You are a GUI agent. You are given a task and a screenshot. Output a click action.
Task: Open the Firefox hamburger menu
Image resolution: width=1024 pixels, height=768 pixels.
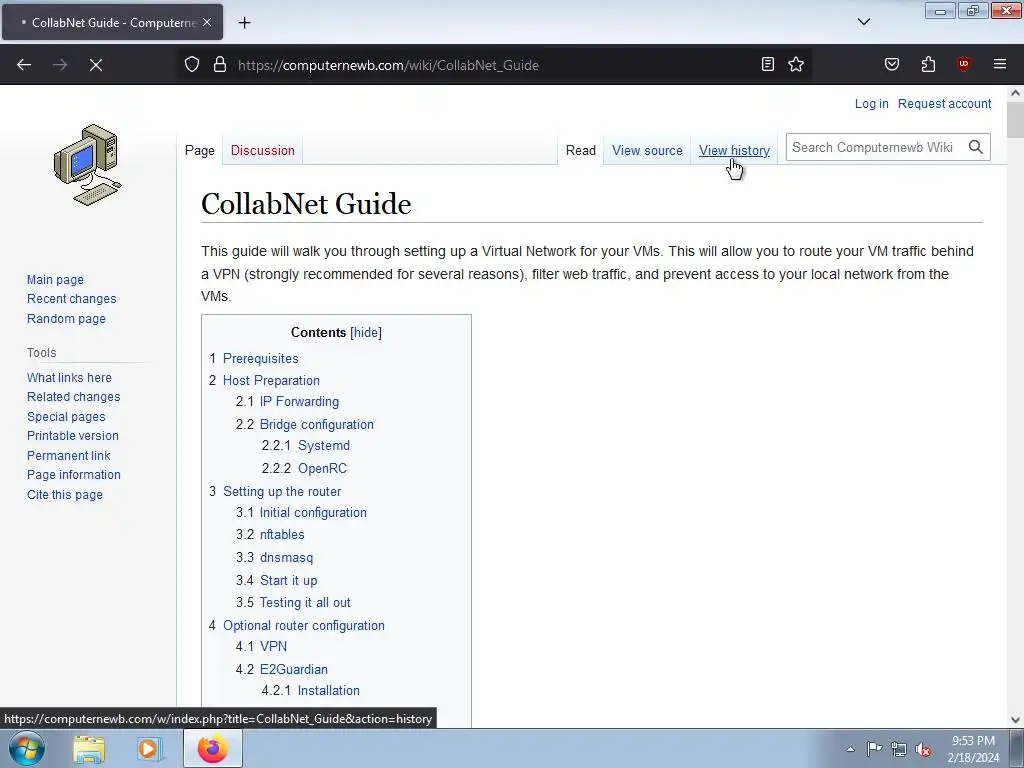1000,65
